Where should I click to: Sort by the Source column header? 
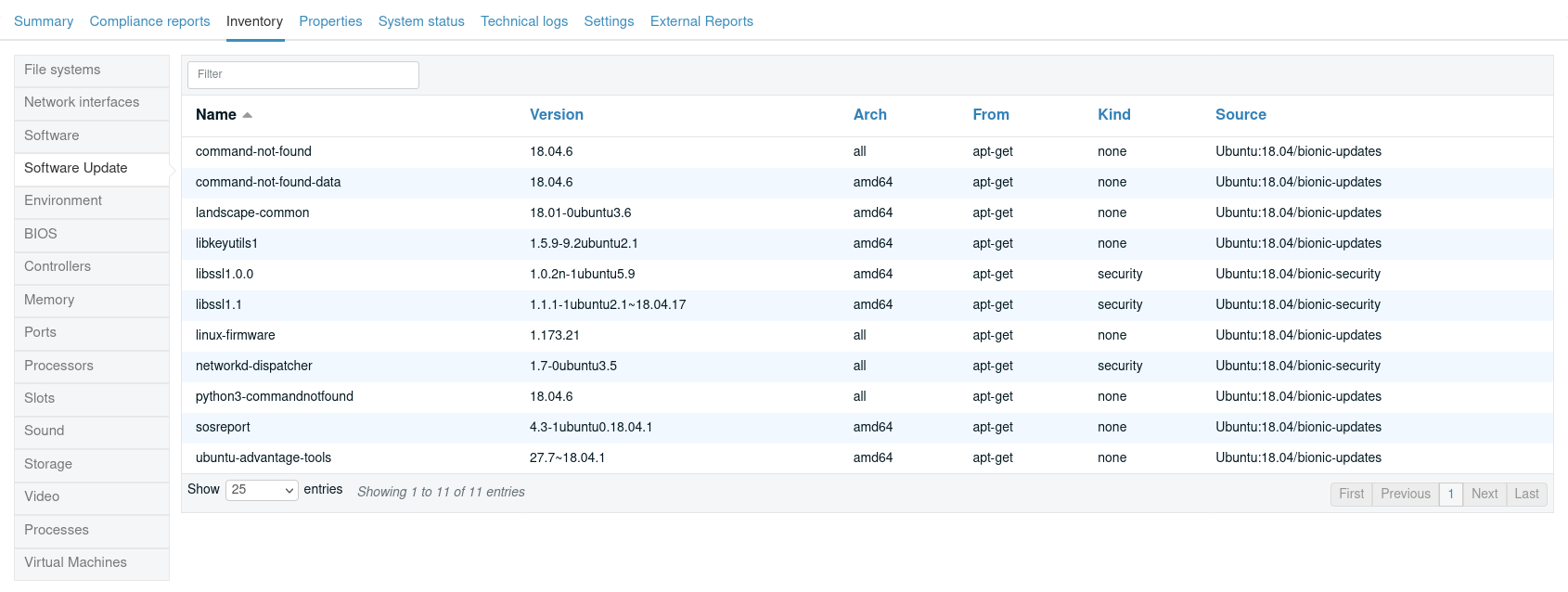point(1240,115)
